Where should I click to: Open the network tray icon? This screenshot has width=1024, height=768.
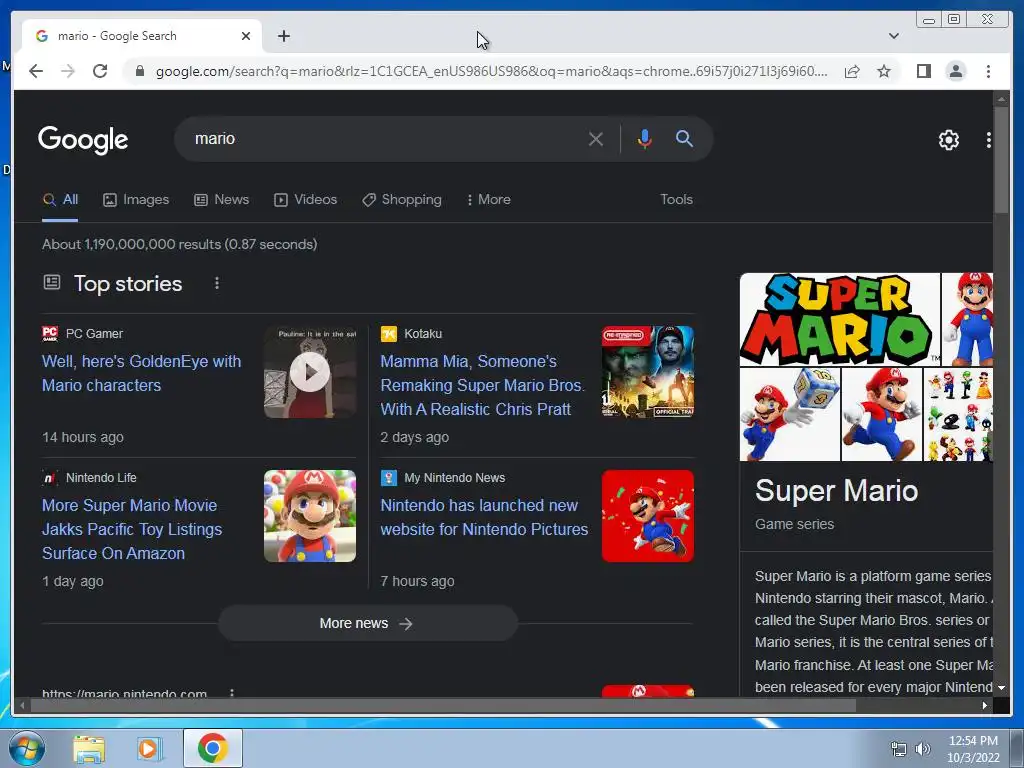(899, 749)
